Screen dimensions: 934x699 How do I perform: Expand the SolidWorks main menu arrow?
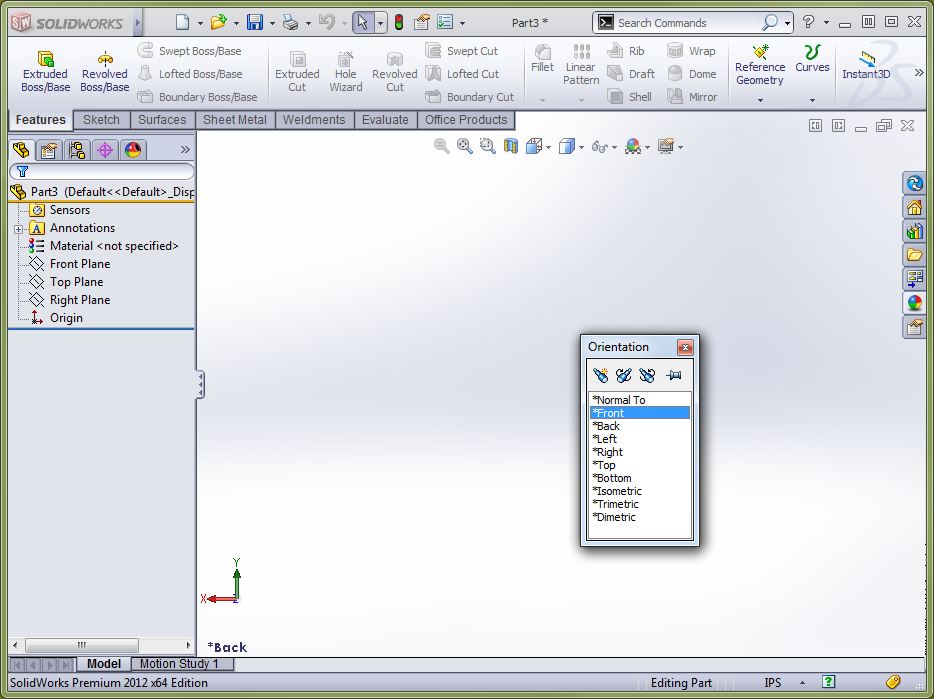tap(138, 23)
